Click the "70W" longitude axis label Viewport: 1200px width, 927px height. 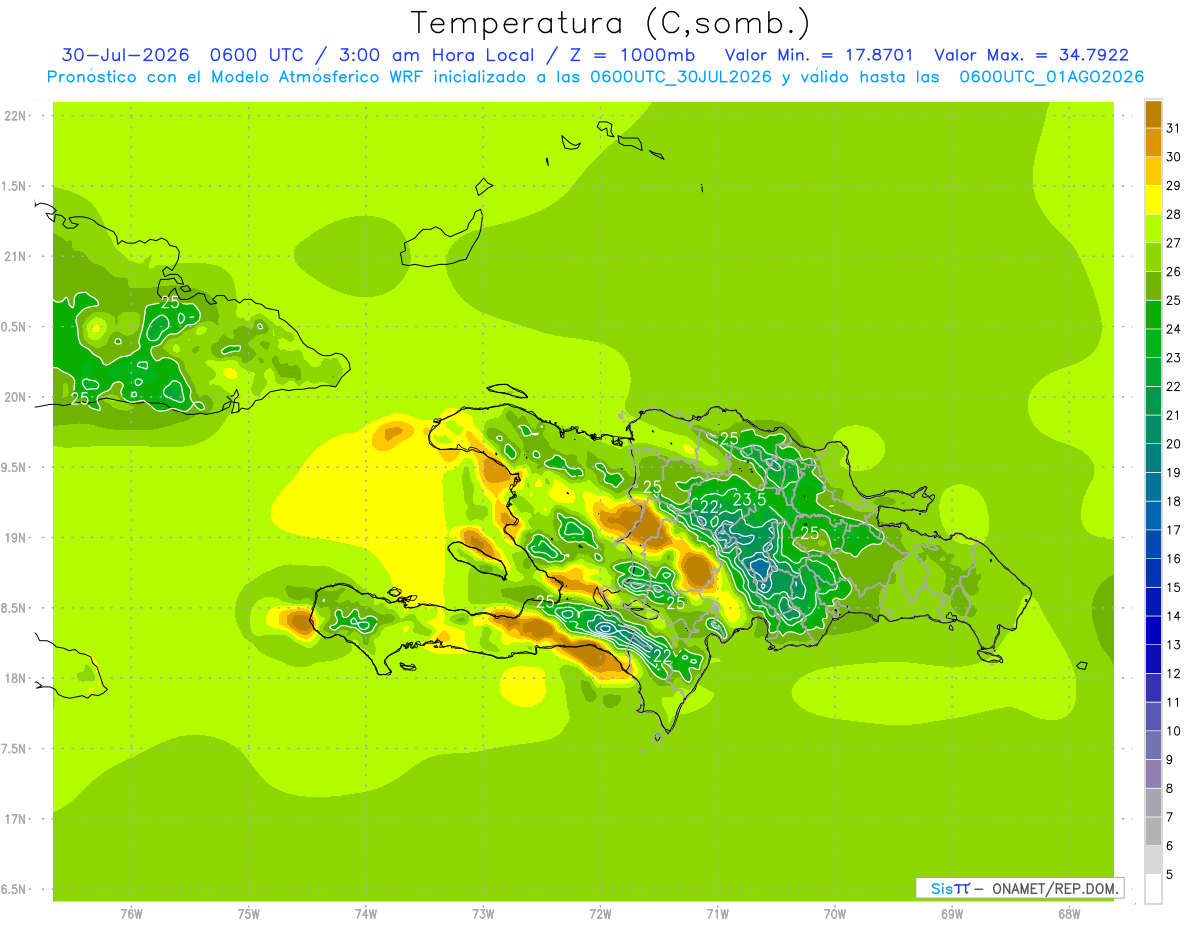point(835,914)
